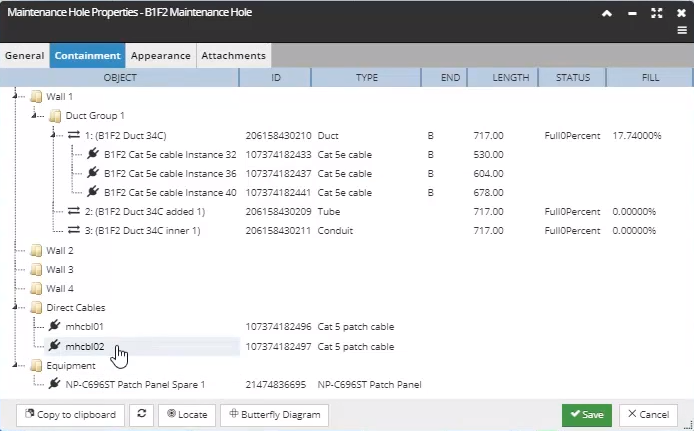Click the OBJECT column header

120,78
